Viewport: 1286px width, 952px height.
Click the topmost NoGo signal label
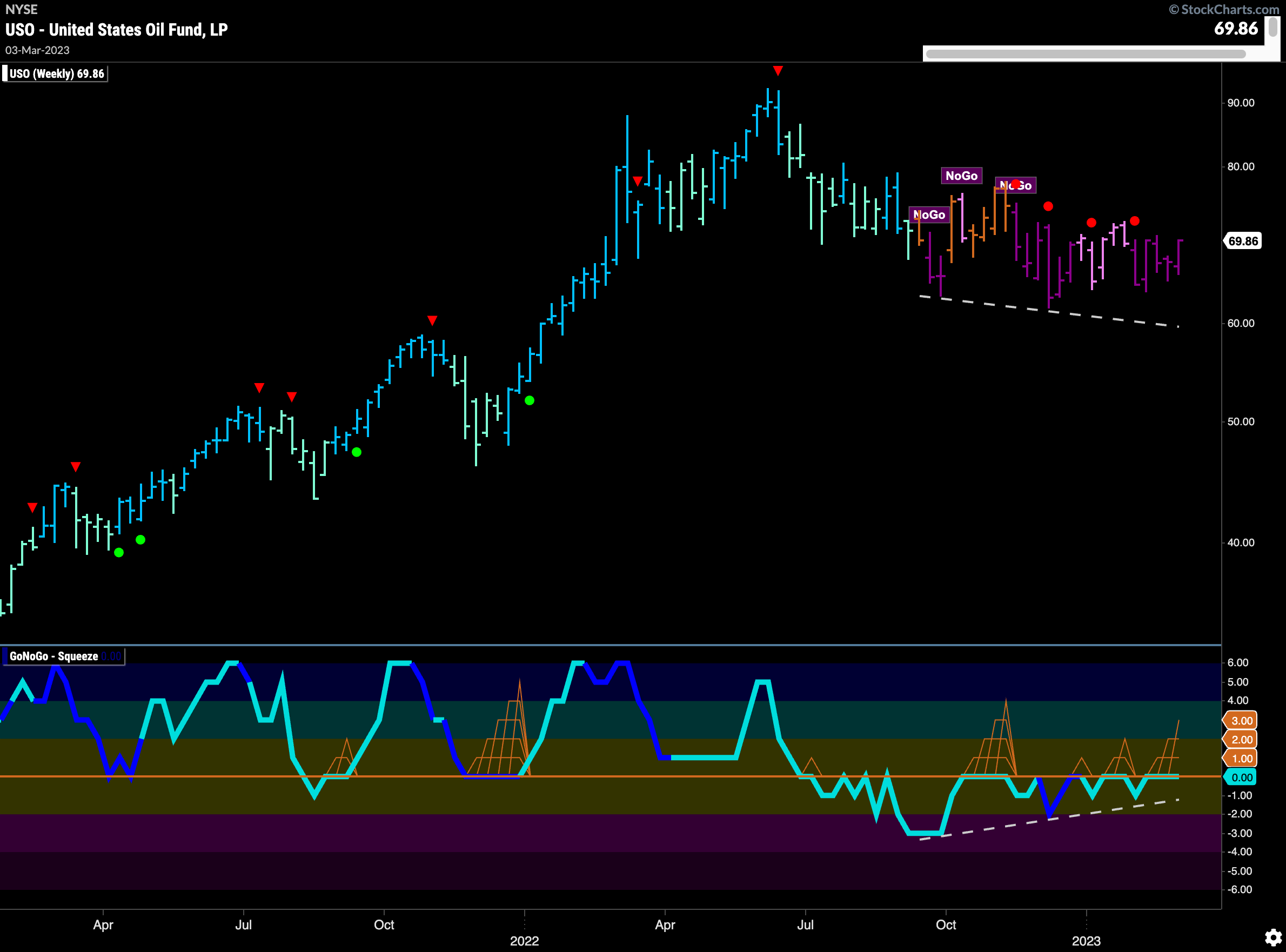click(x=961, y=176)
